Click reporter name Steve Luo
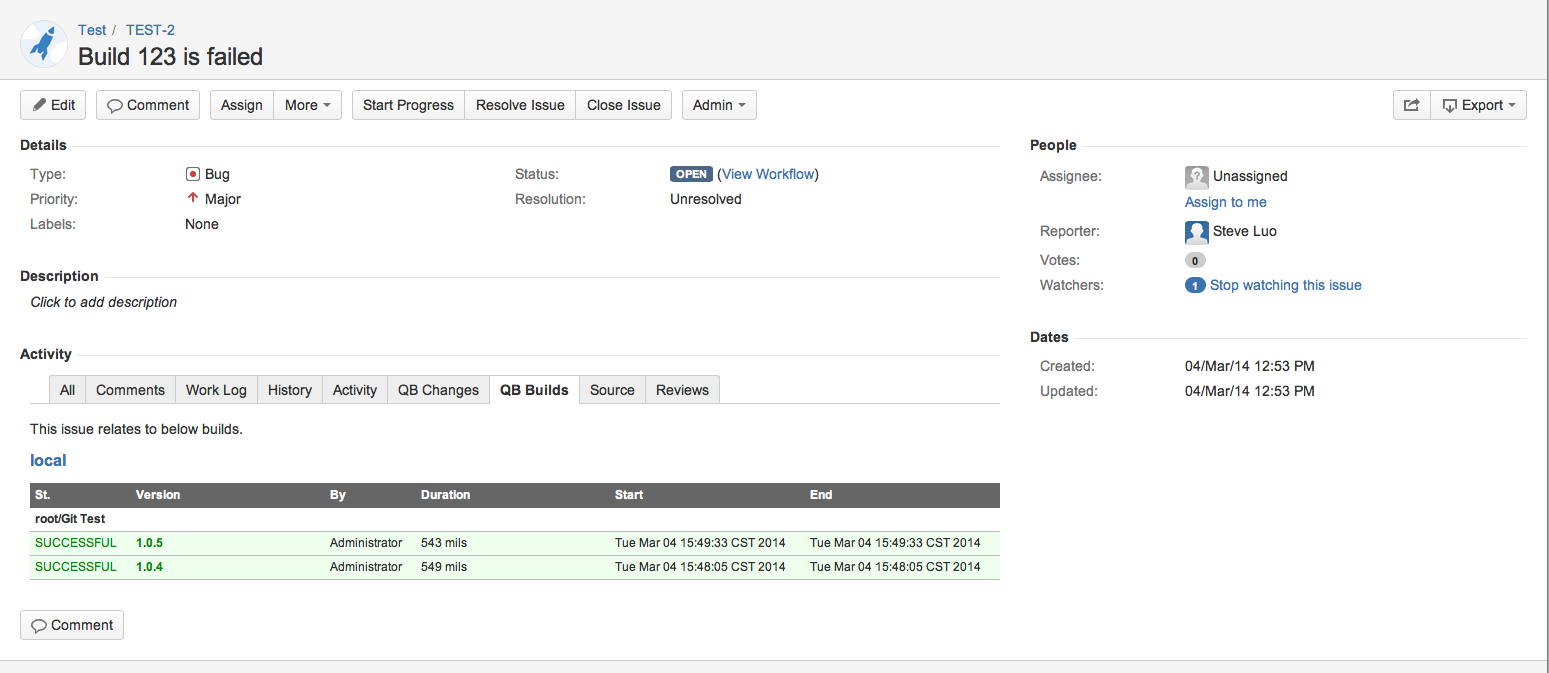 coord(1245,231)
